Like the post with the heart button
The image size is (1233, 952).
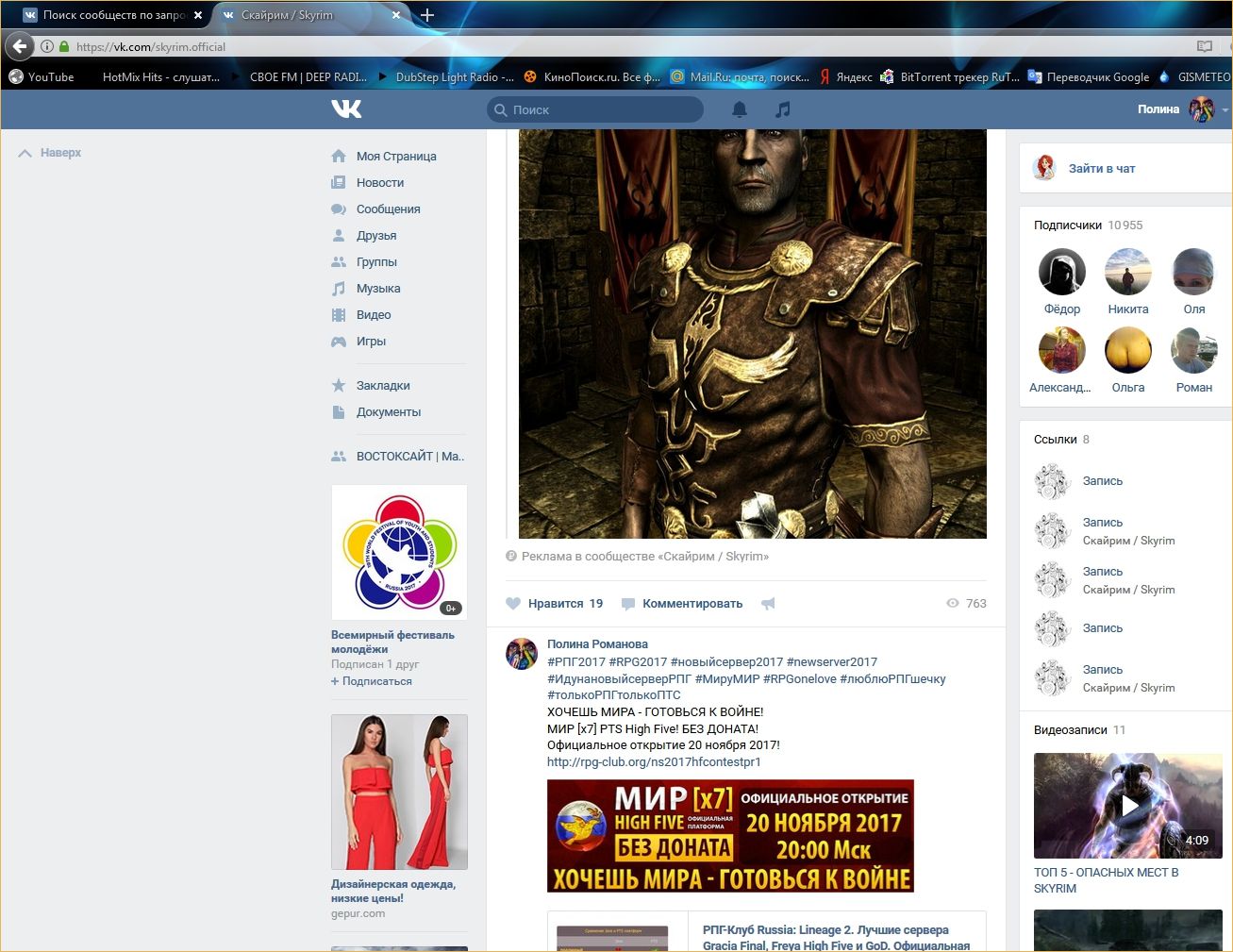pyautogui.click(x=513, y=604)
